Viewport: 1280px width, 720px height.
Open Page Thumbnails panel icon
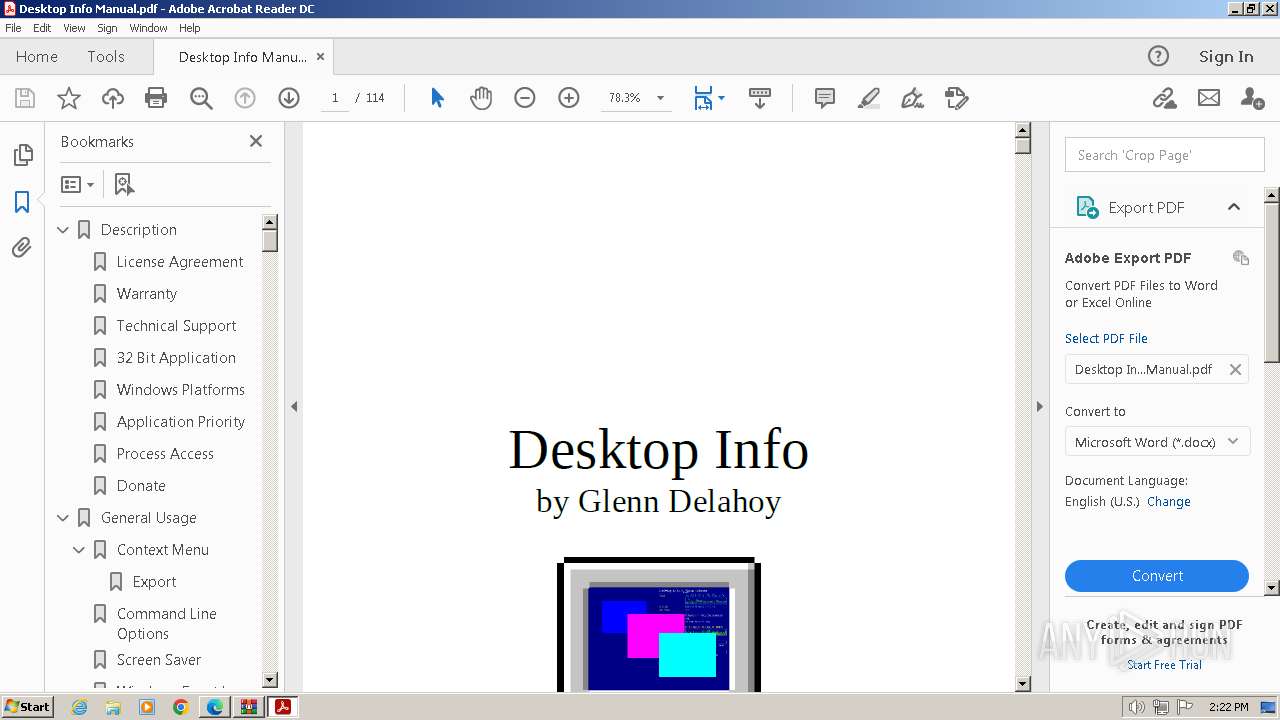(x=22, y=155)
